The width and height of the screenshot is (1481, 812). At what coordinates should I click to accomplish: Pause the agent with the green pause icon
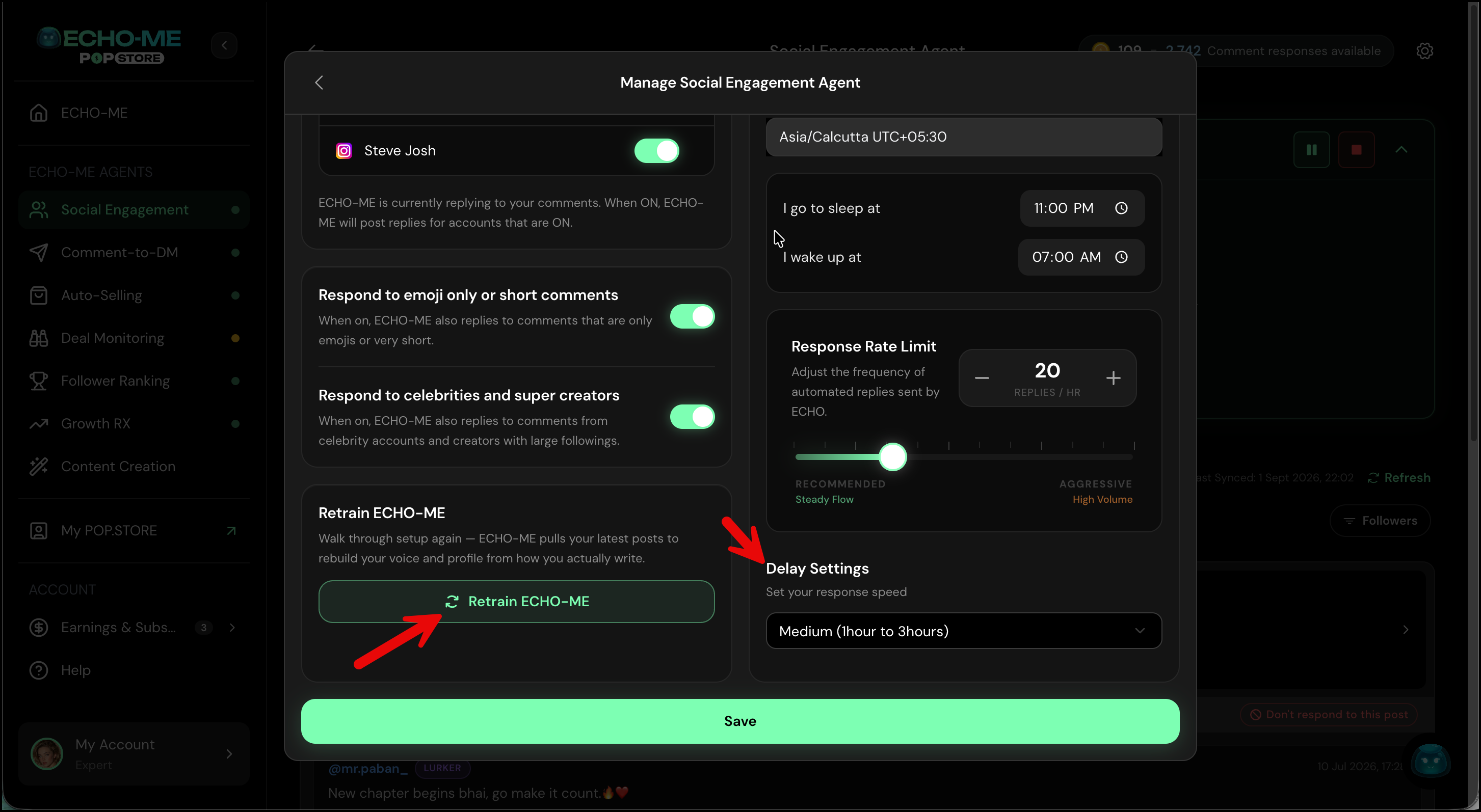pos(1311,150)
